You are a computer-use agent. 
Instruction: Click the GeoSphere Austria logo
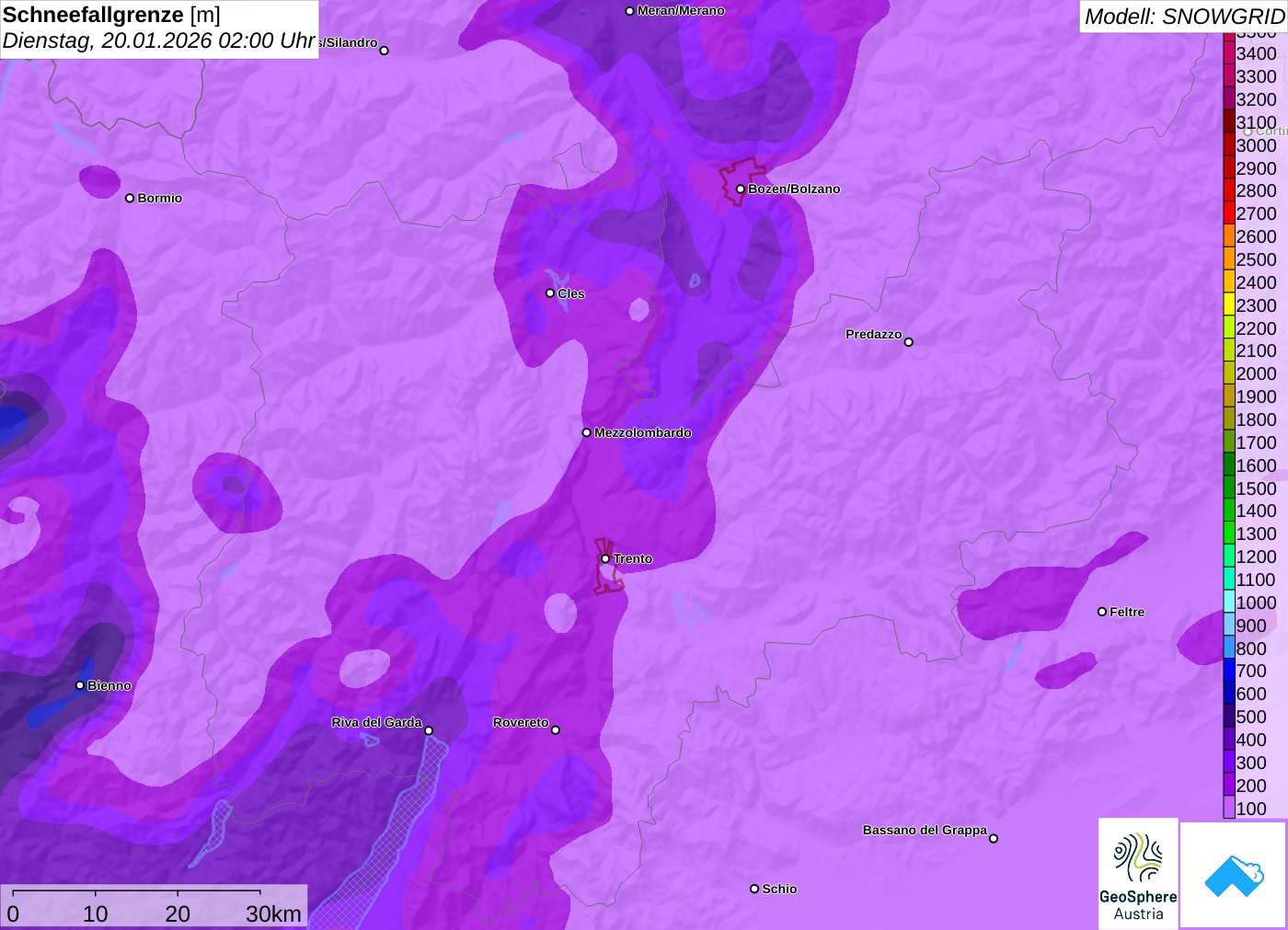click(1138, 873)
